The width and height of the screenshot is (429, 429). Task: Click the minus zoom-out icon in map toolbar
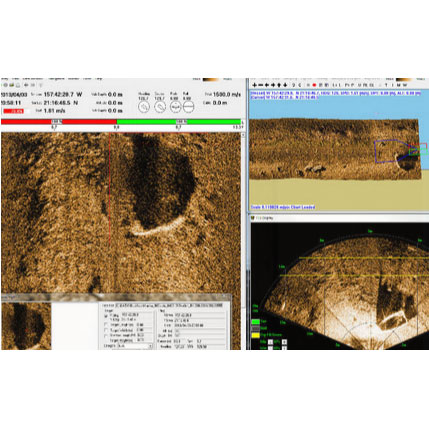(261, 85)
